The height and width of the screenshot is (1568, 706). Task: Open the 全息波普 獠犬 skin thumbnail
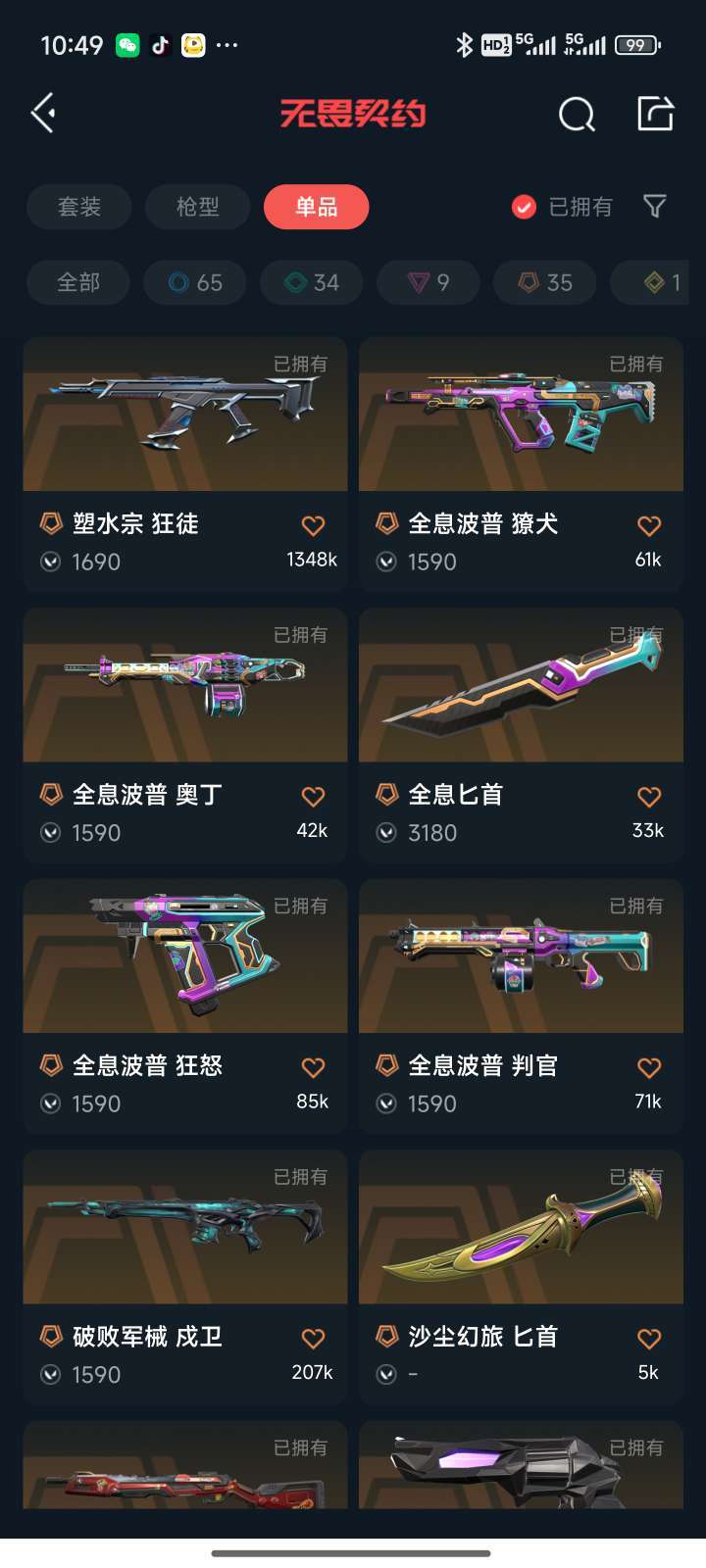click(x=521, y=414)
